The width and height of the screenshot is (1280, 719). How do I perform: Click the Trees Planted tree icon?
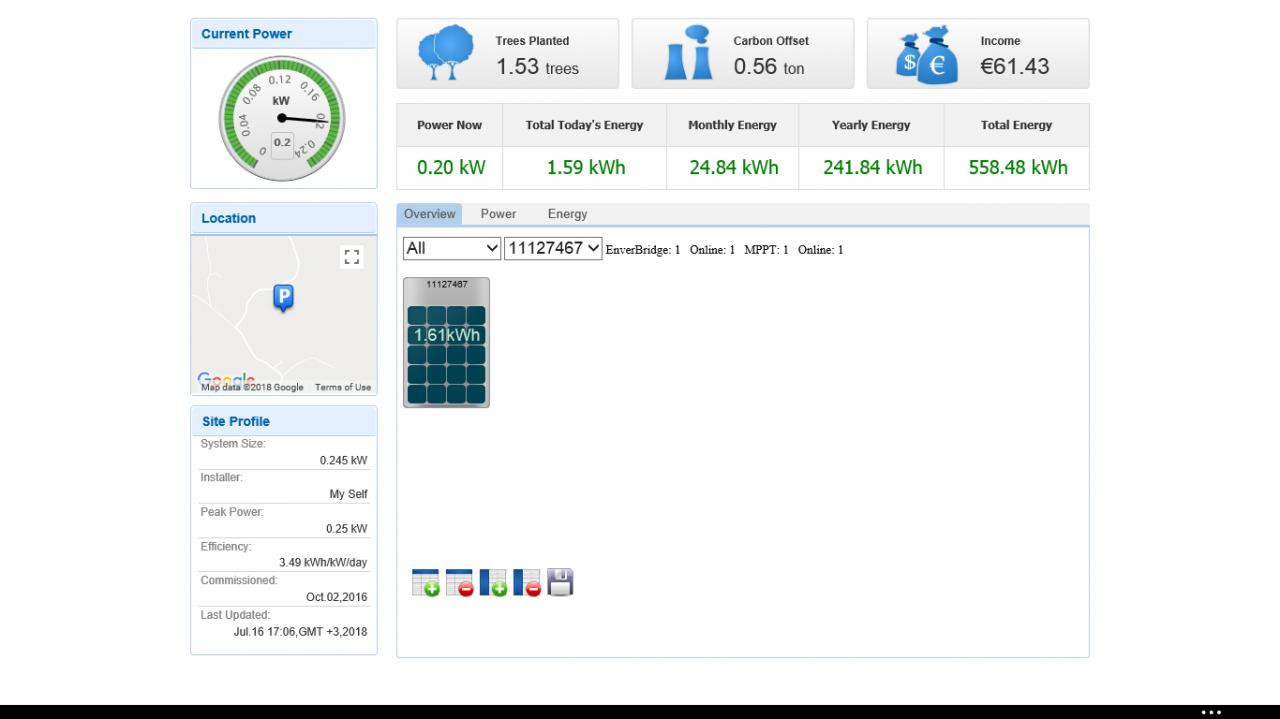[x=446, y=53]
